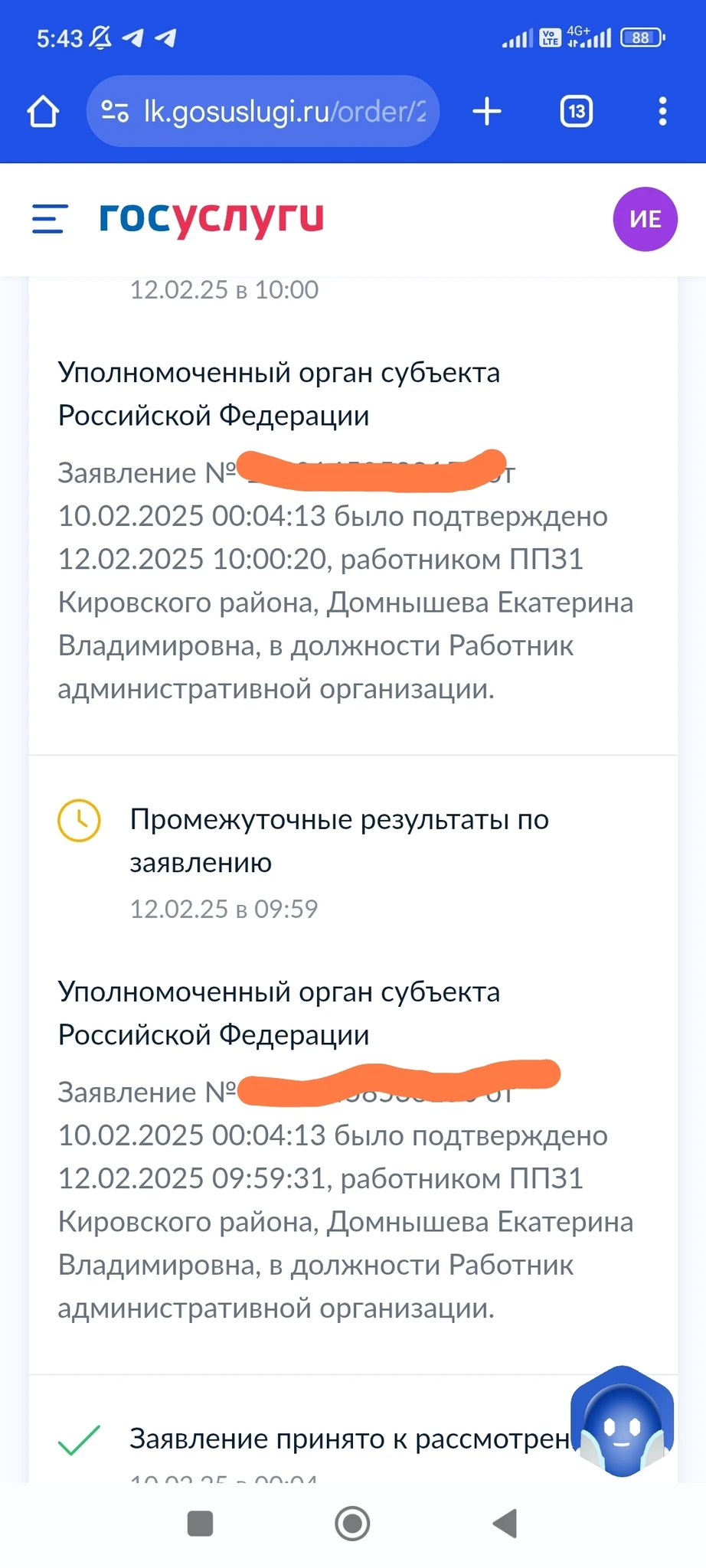Tap the lk.gosuslugi.ru address bar

pos(283,112)
